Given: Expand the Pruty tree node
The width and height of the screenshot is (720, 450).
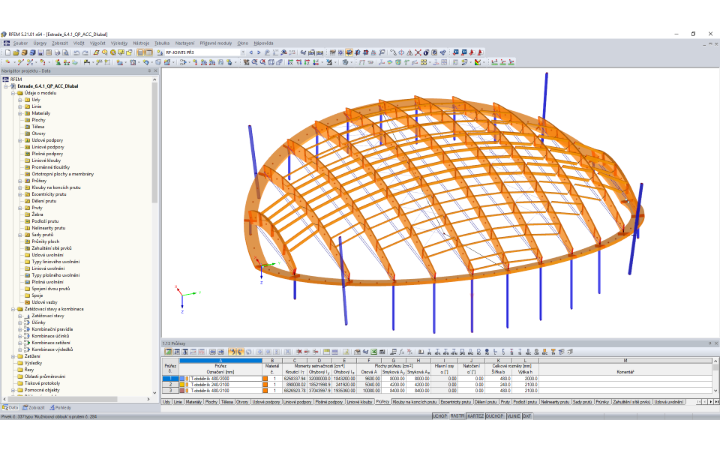Looking at the screenshot, I should coord(20,208).
